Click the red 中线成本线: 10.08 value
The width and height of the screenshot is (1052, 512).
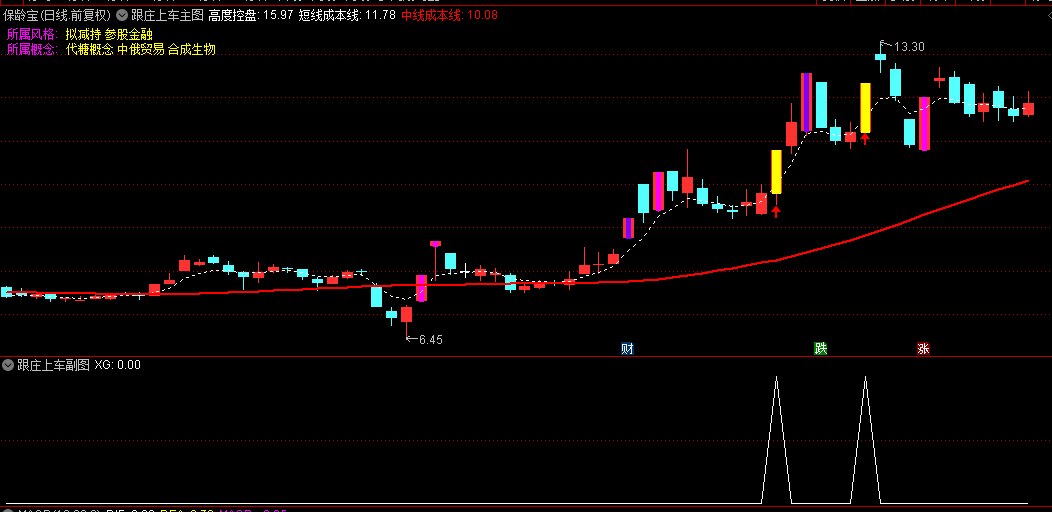(450, 15)
